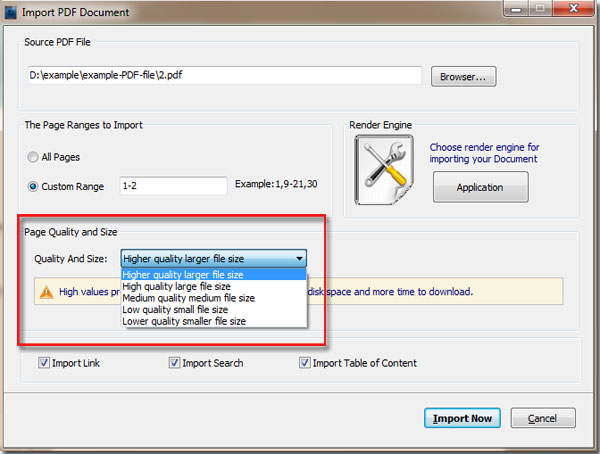Minimize the Import PDF Document window
600x454 pixels.
tap(516, 8)
